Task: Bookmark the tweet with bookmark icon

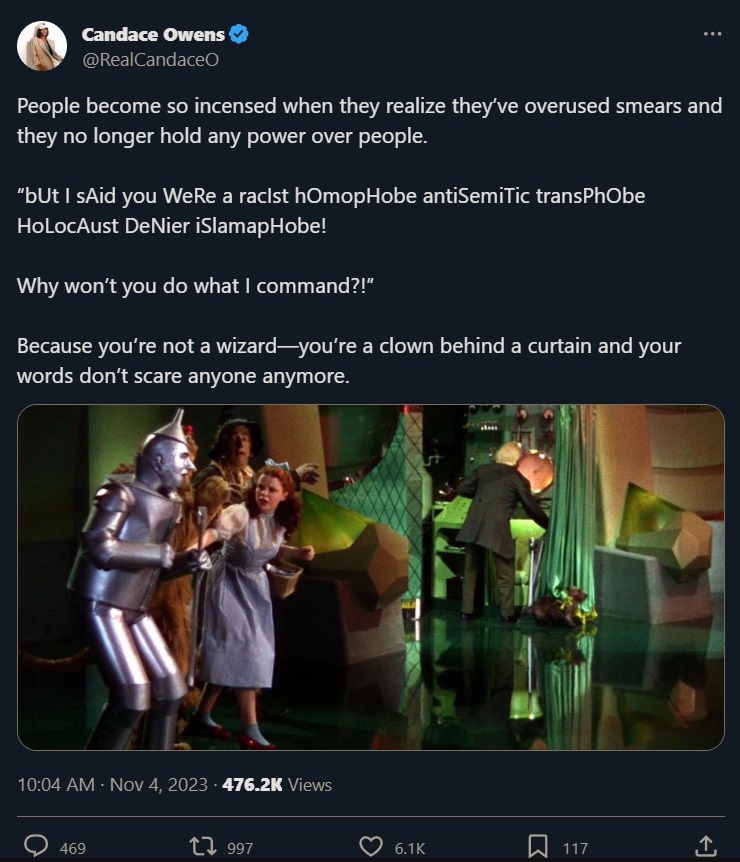Action: click(538, 847)
